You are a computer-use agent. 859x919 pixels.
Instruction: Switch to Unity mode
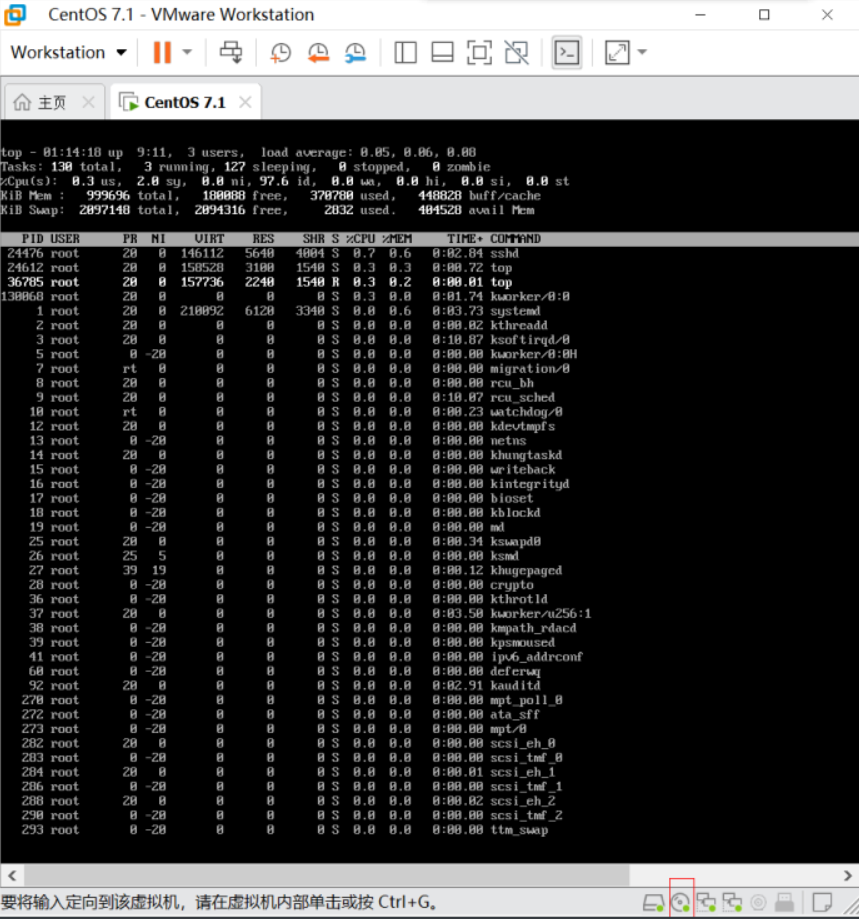point(516,52)
